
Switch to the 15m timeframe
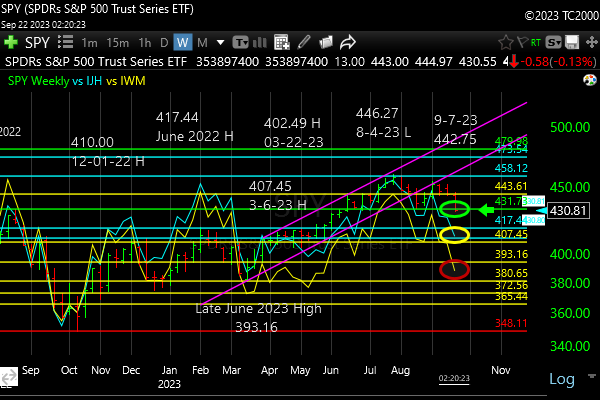click(117, 43)
